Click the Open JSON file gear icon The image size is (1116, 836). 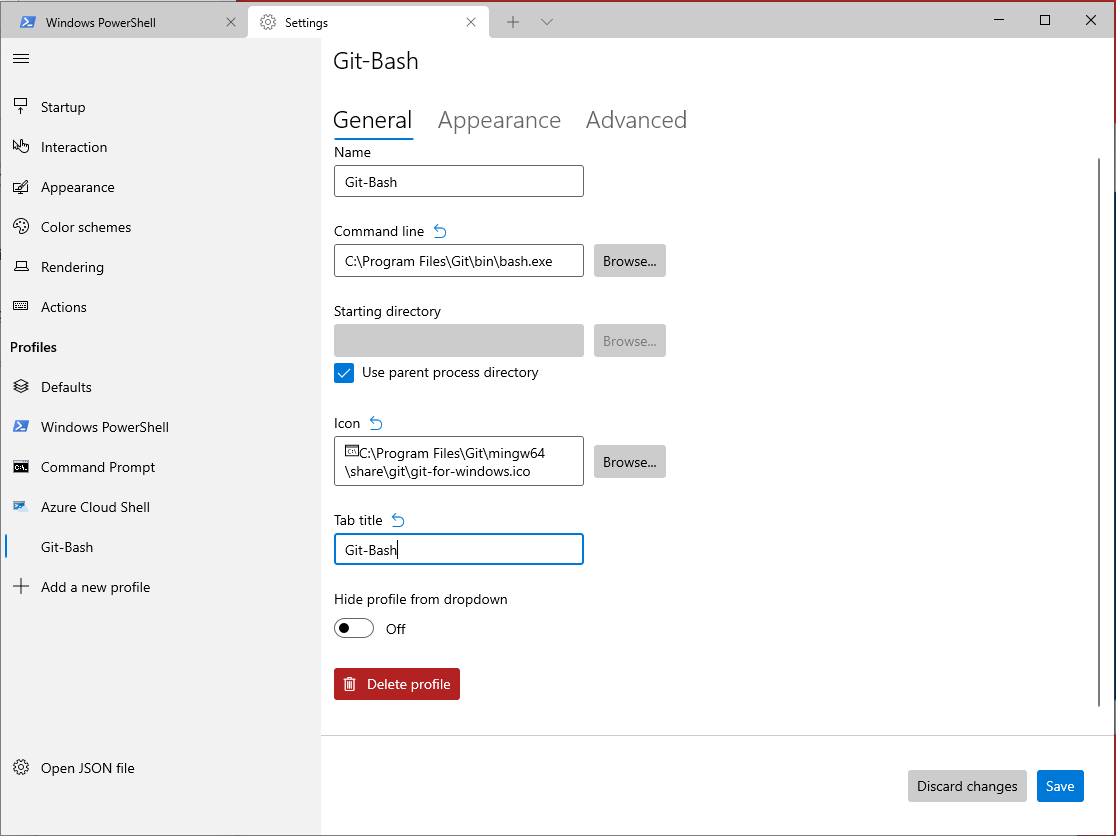21,768
